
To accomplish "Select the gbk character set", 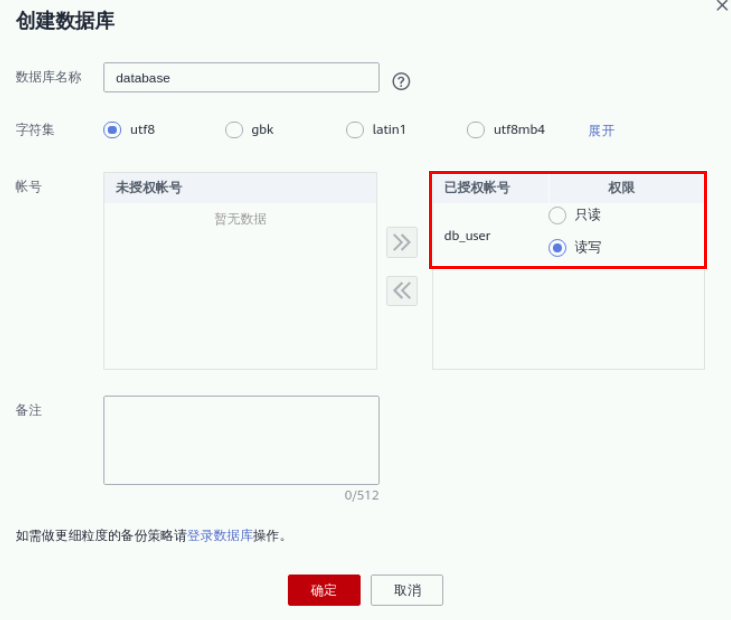I will pyautogui.click(x=234, y=130).
